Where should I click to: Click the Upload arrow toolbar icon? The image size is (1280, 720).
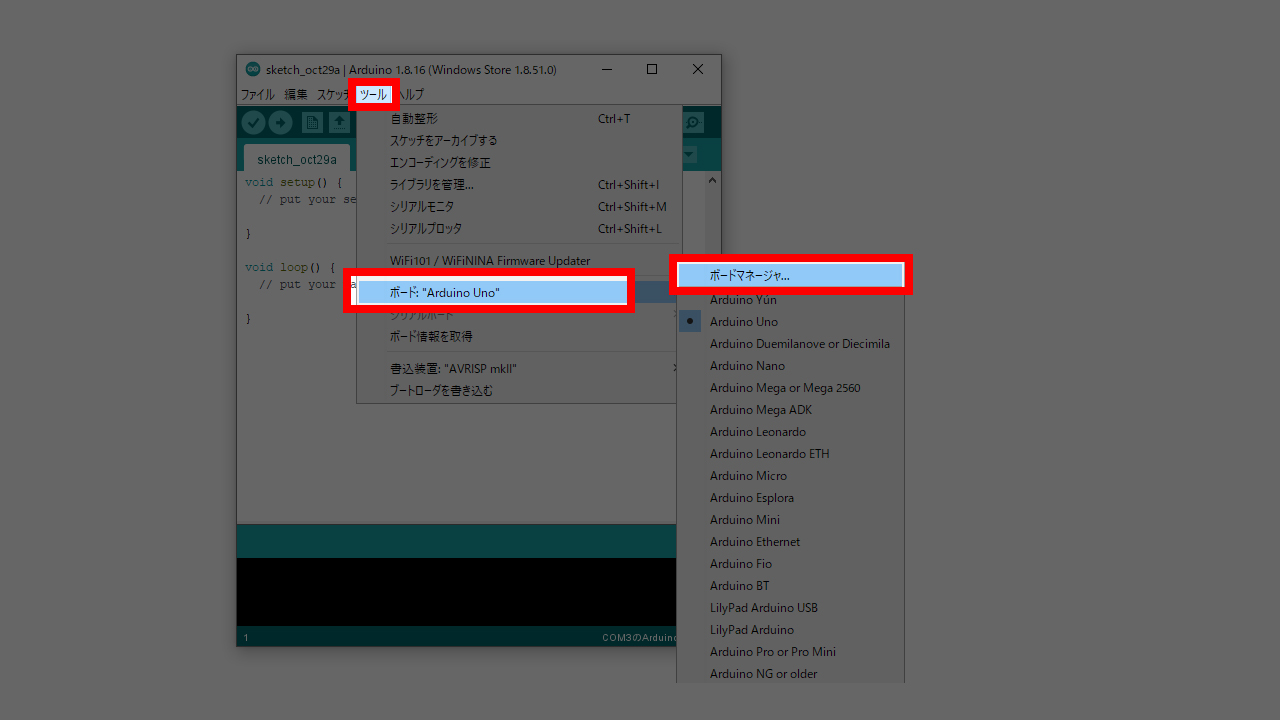281,122
